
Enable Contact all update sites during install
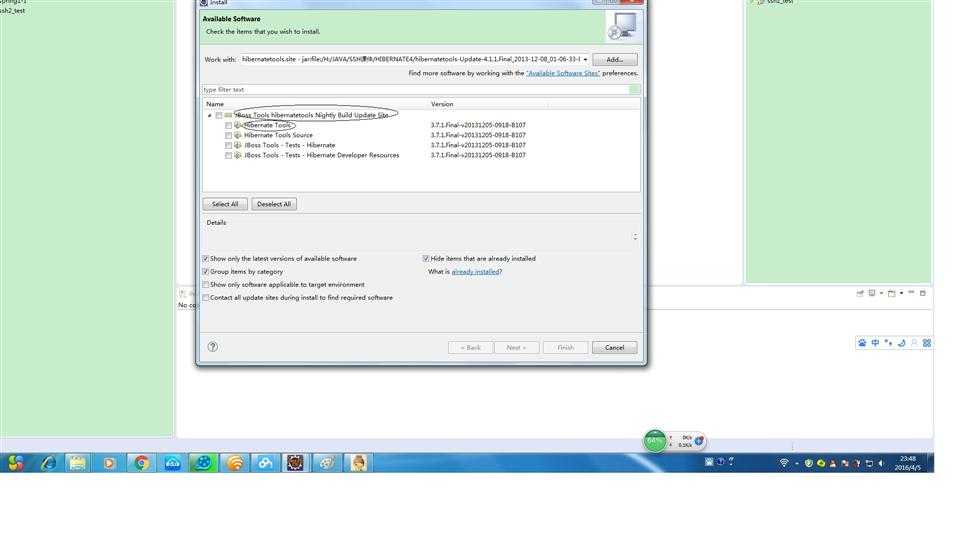[x=206, y=298]
